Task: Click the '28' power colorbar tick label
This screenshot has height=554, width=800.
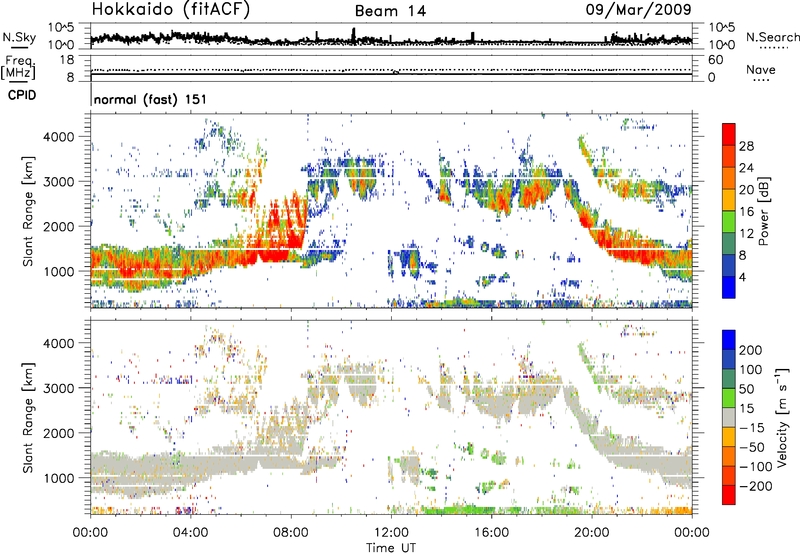Action: (x=746, y=146)
